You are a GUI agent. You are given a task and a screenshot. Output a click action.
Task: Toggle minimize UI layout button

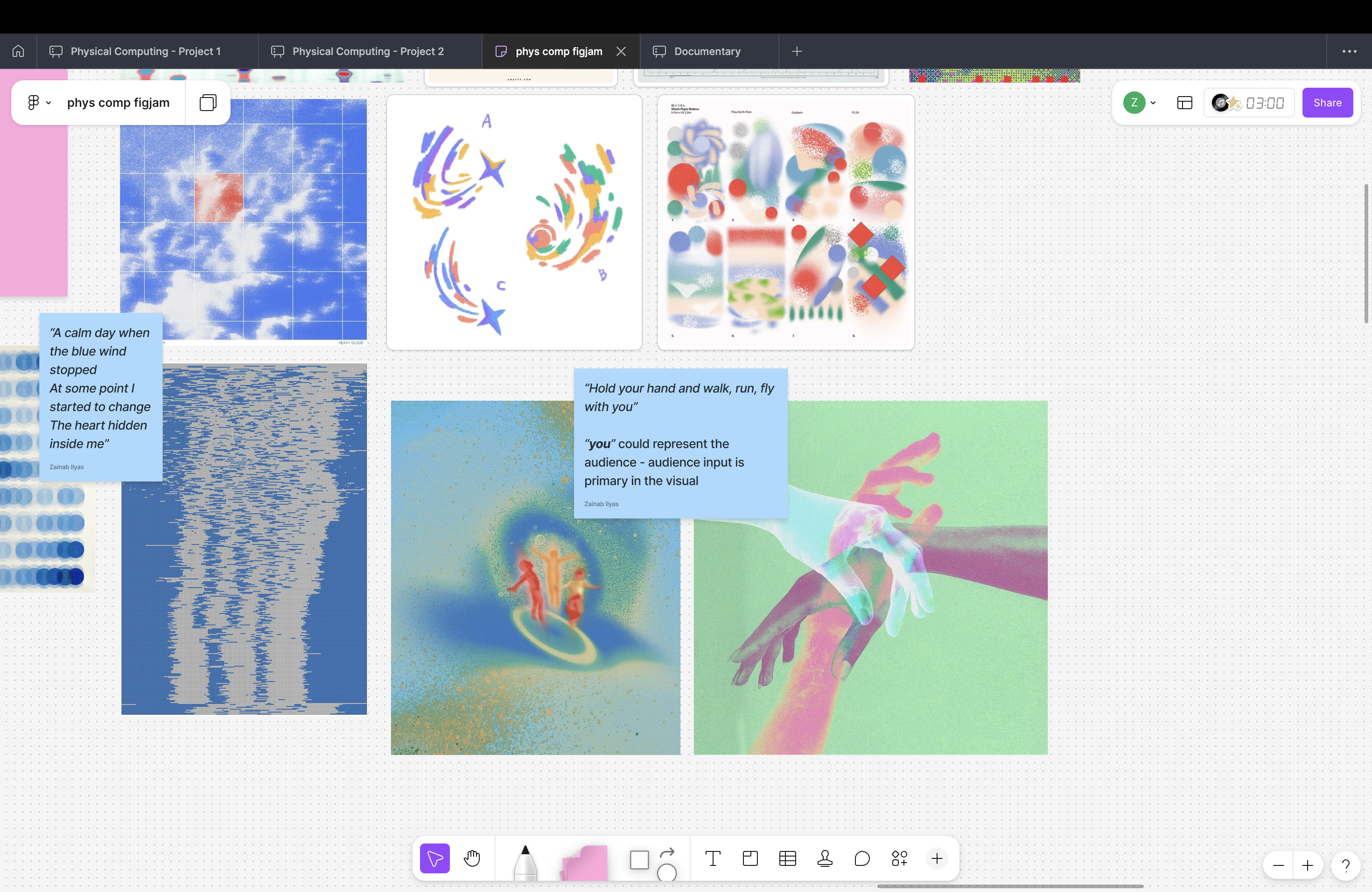tap(1185, 103)
